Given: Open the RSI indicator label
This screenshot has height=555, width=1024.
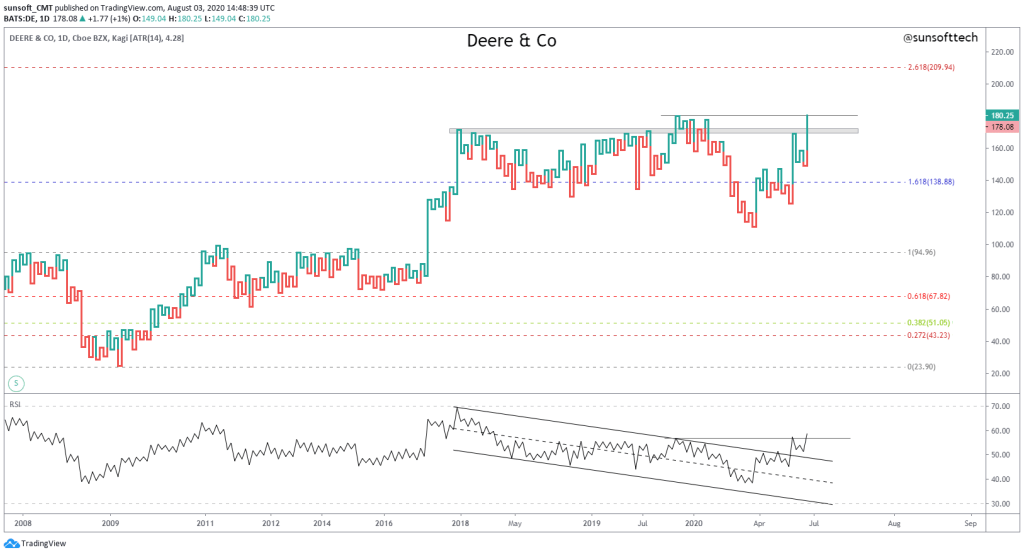Looking at the screenshot, I should (x=15, y=405).
